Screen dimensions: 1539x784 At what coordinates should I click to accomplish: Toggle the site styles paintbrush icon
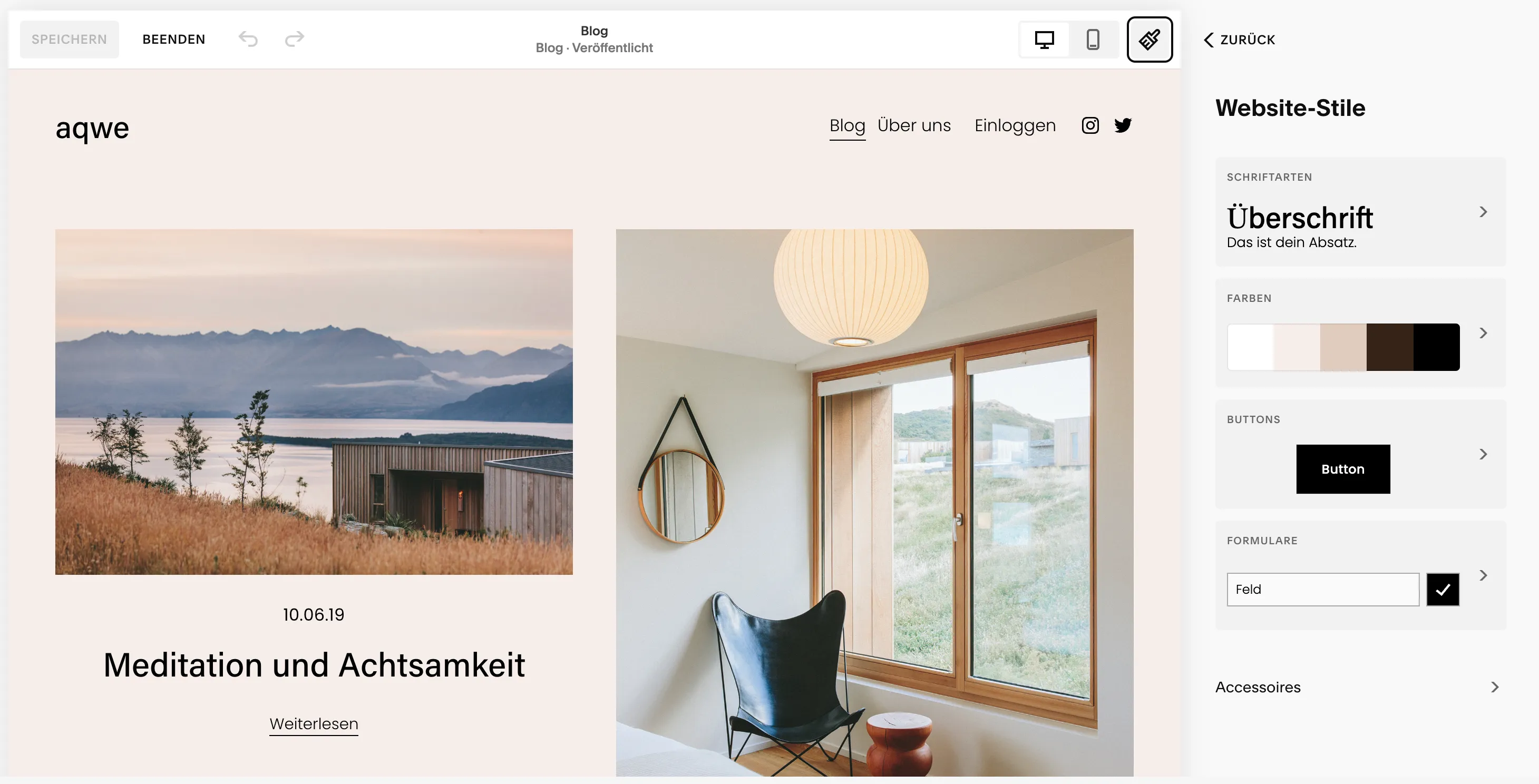(1150, 40)
